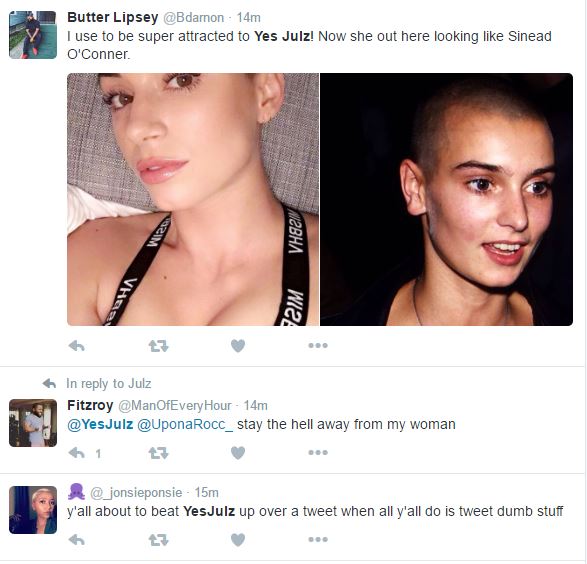Open the @YesJulz mention link
Screen dimensions: 587x564
pos(100,424)
